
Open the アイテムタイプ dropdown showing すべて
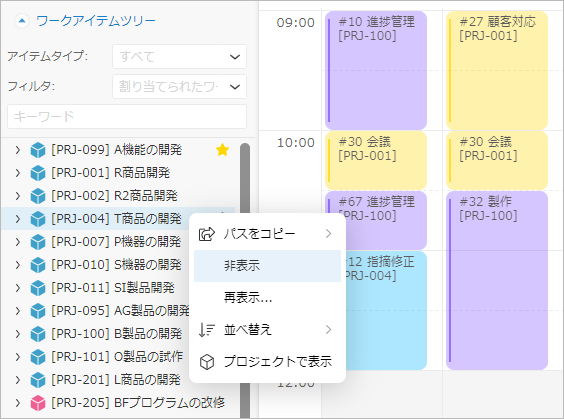(x=179, y=56)
